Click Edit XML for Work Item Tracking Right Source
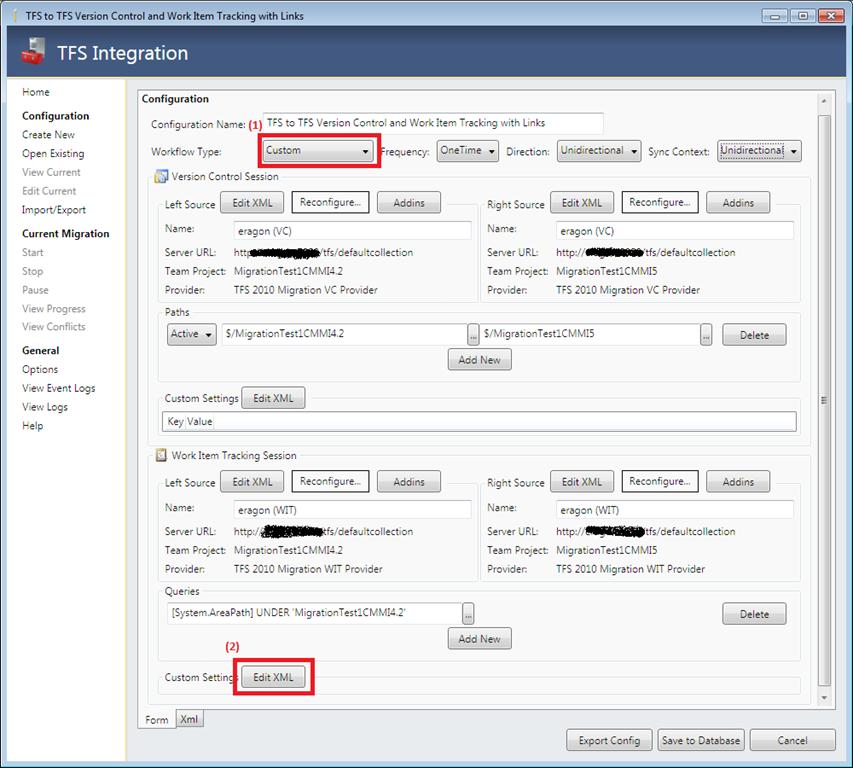 click(582, 482)
